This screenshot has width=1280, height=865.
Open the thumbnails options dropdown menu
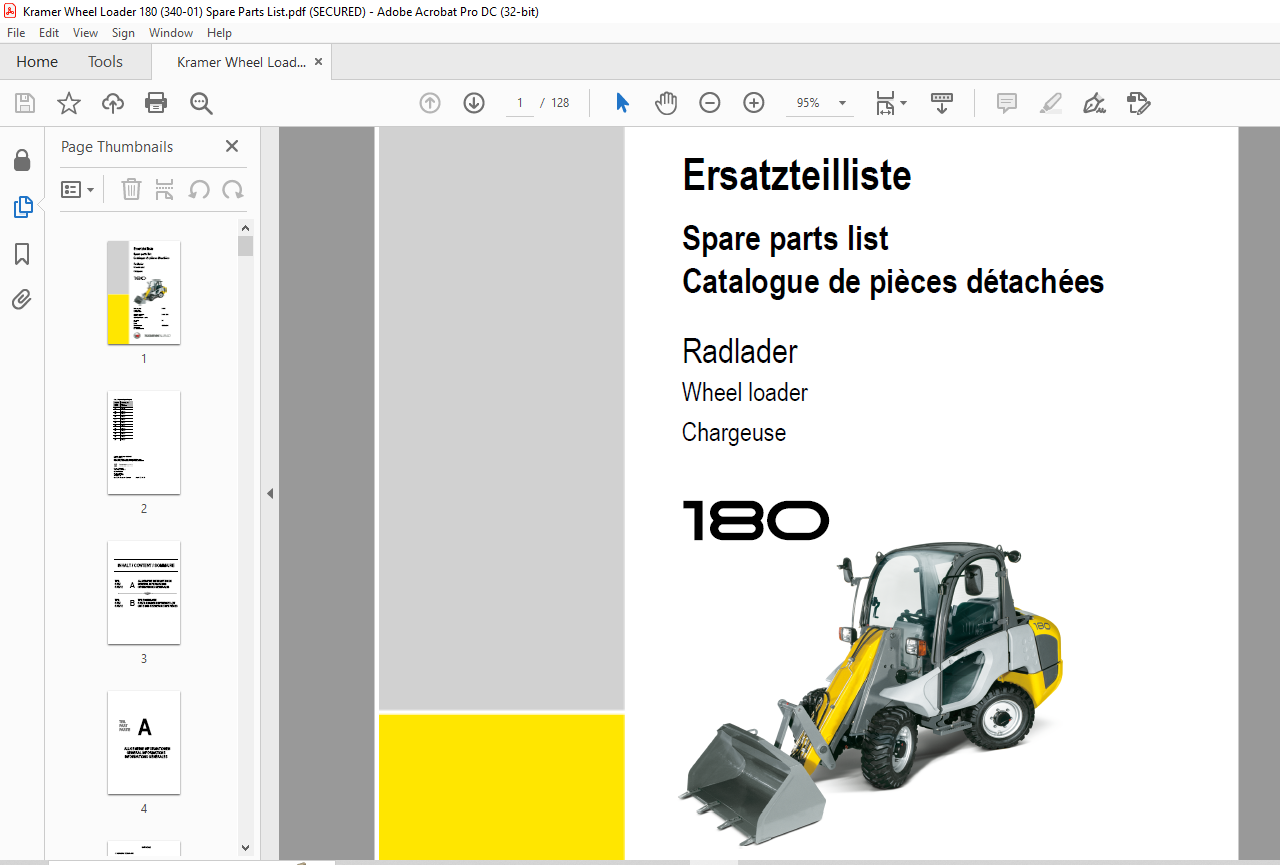coord(77,189)
